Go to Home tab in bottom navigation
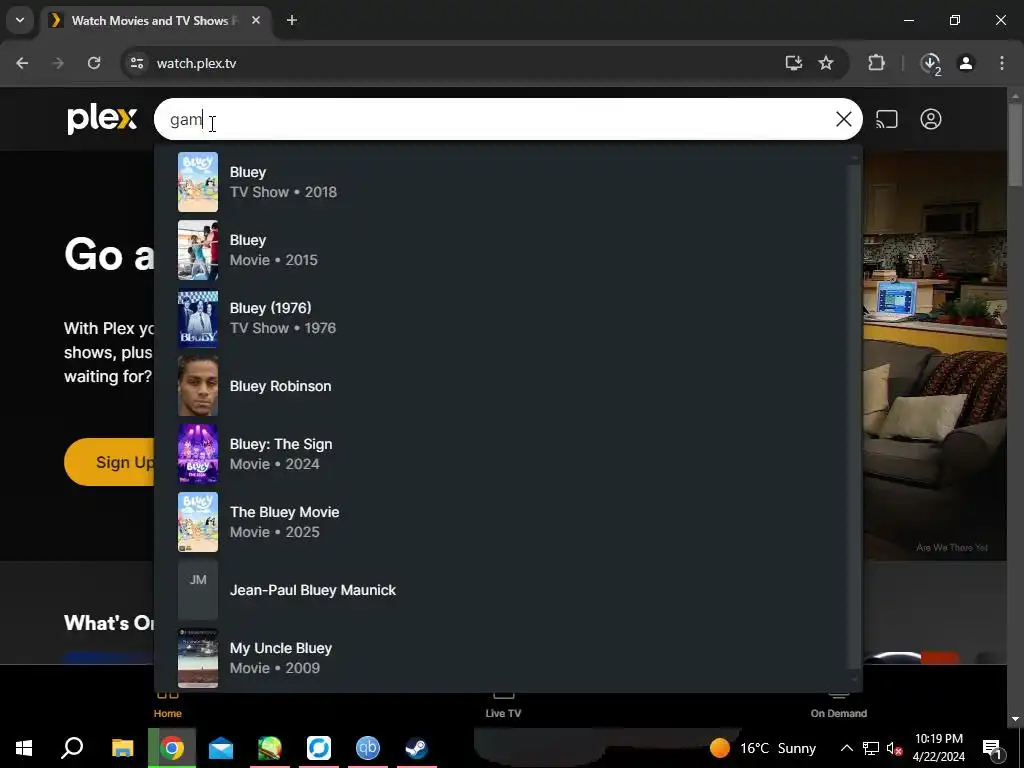Screen dimensions: 1024x768 coord(168,705)
